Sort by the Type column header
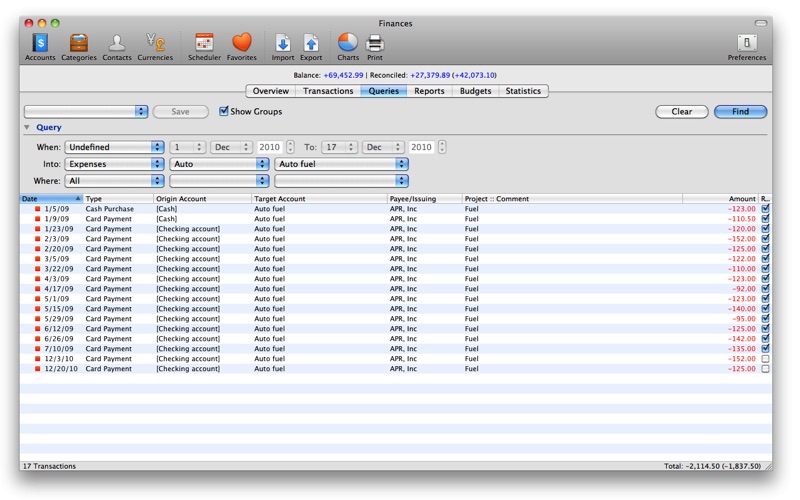The height and width of the screenshot is (500, 800). pos(118,198)
